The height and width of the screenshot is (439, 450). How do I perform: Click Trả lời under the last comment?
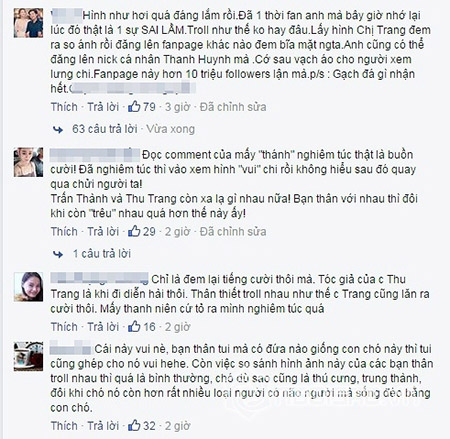tap(103, 426)
